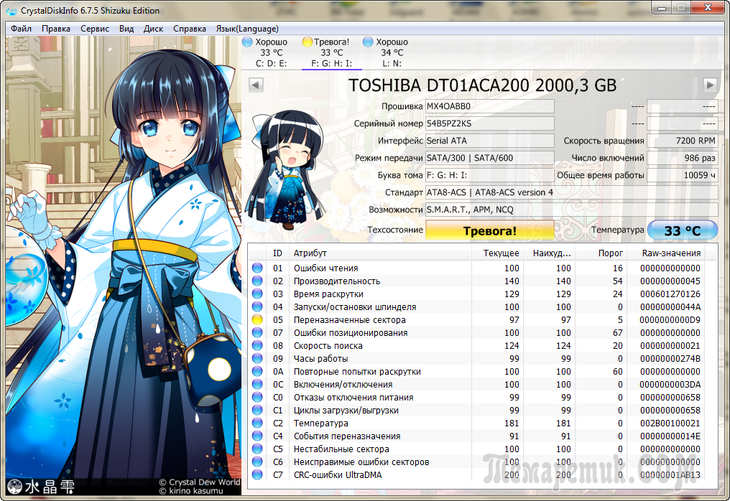Viewport: 730px width, 501px height.
Task: Click the yellow Тревога! health status button
Action: click(x=490, y=230)
